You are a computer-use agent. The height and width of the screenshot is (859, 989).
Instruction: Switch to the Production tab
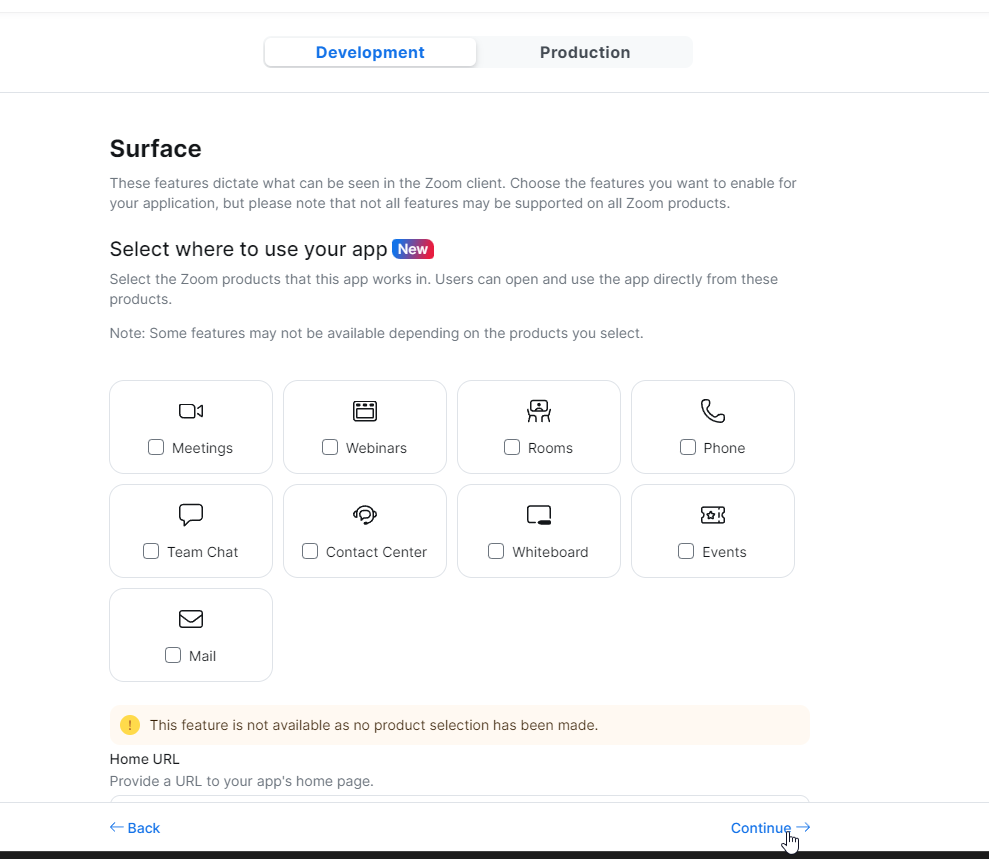[585, 53]
